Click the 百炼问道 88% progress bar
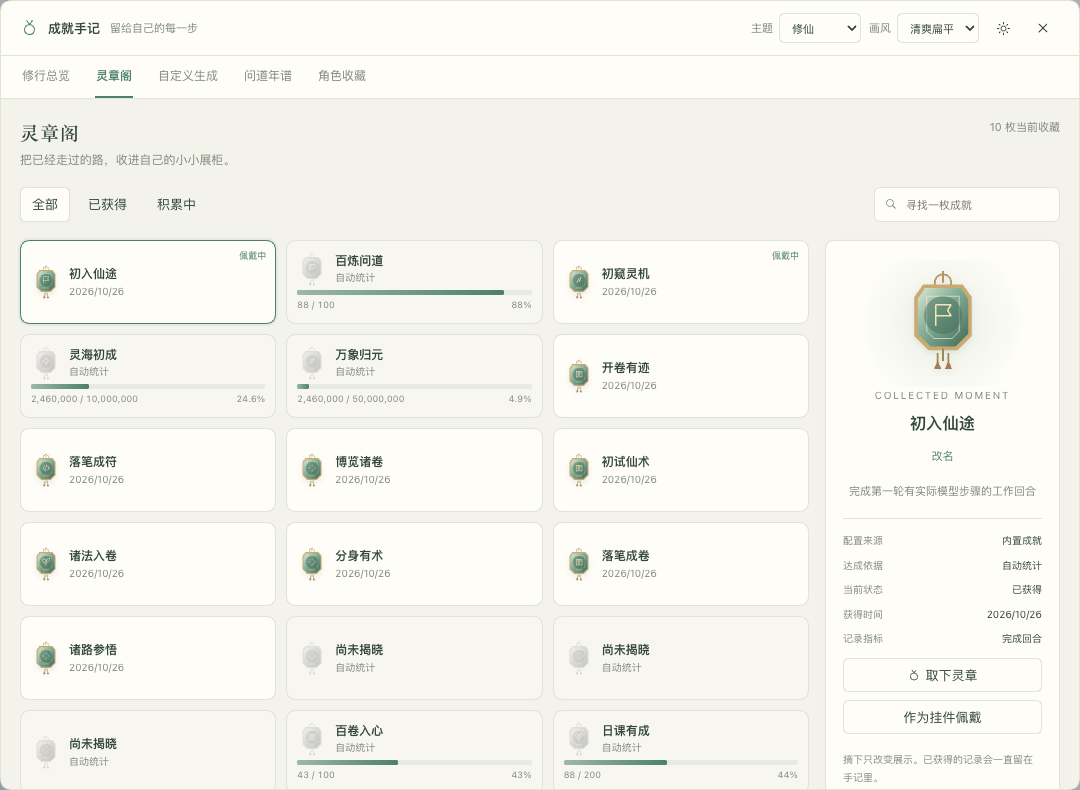Image resolution: width=1080 pixels, height=790 pixels. click(414, 293)
